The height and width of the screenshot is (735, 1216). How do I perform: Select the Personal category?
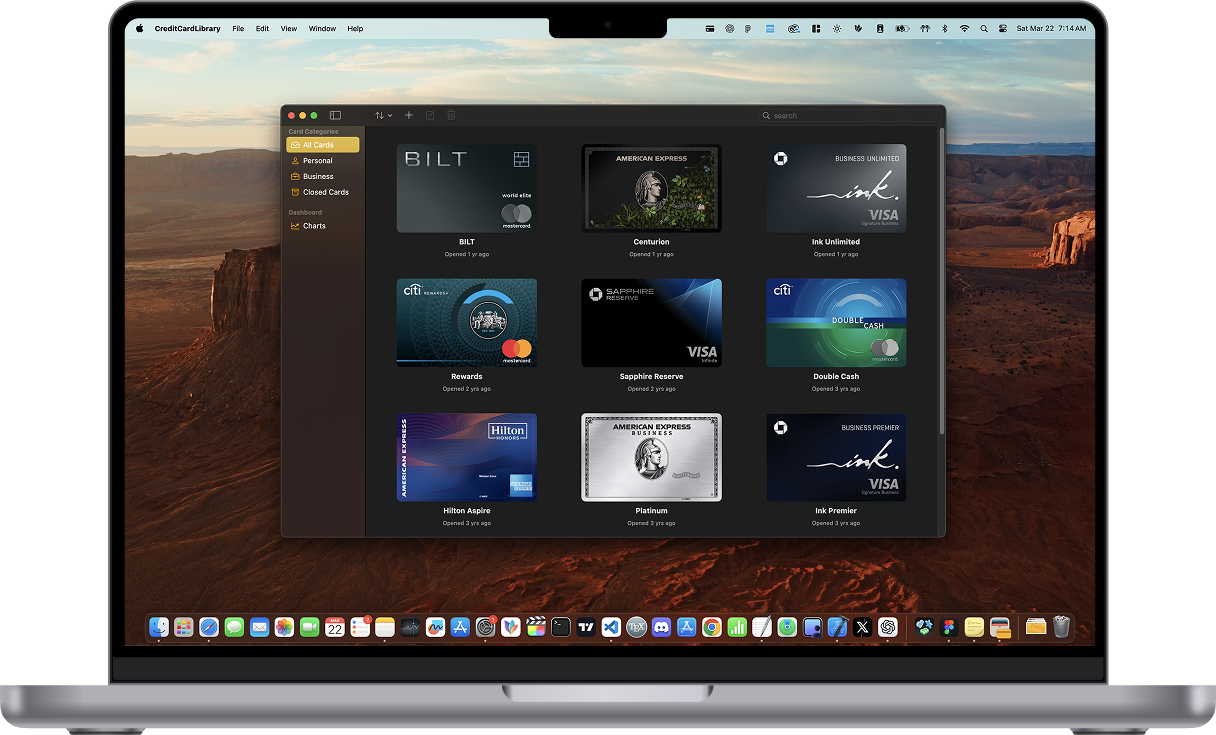tap(322, 160)
